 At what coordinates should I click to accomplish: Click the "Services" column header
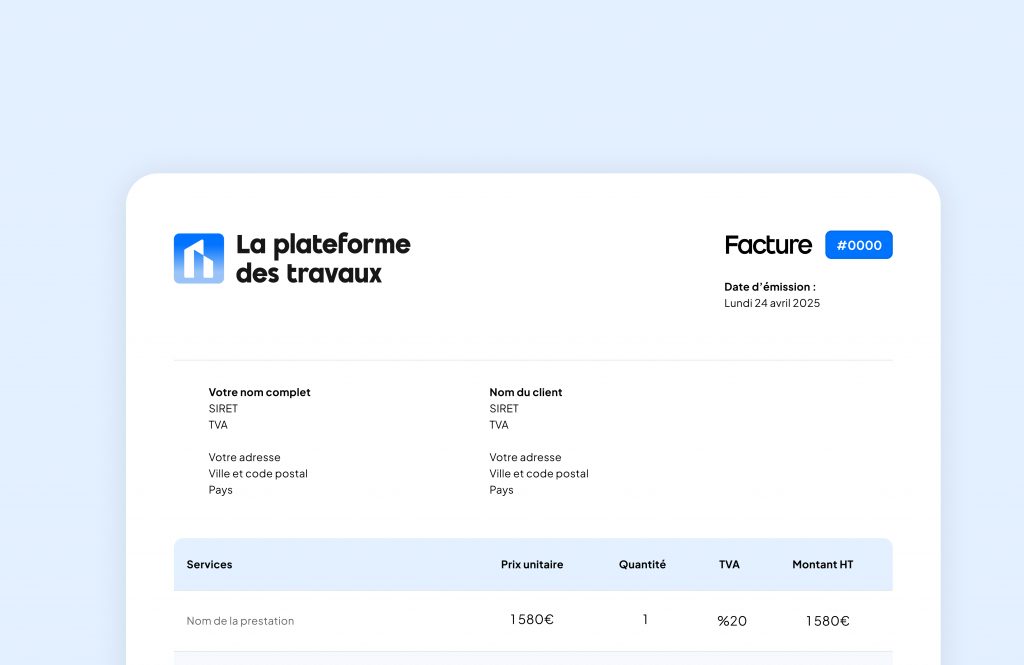pyautogui.click(x=209, y=564)
